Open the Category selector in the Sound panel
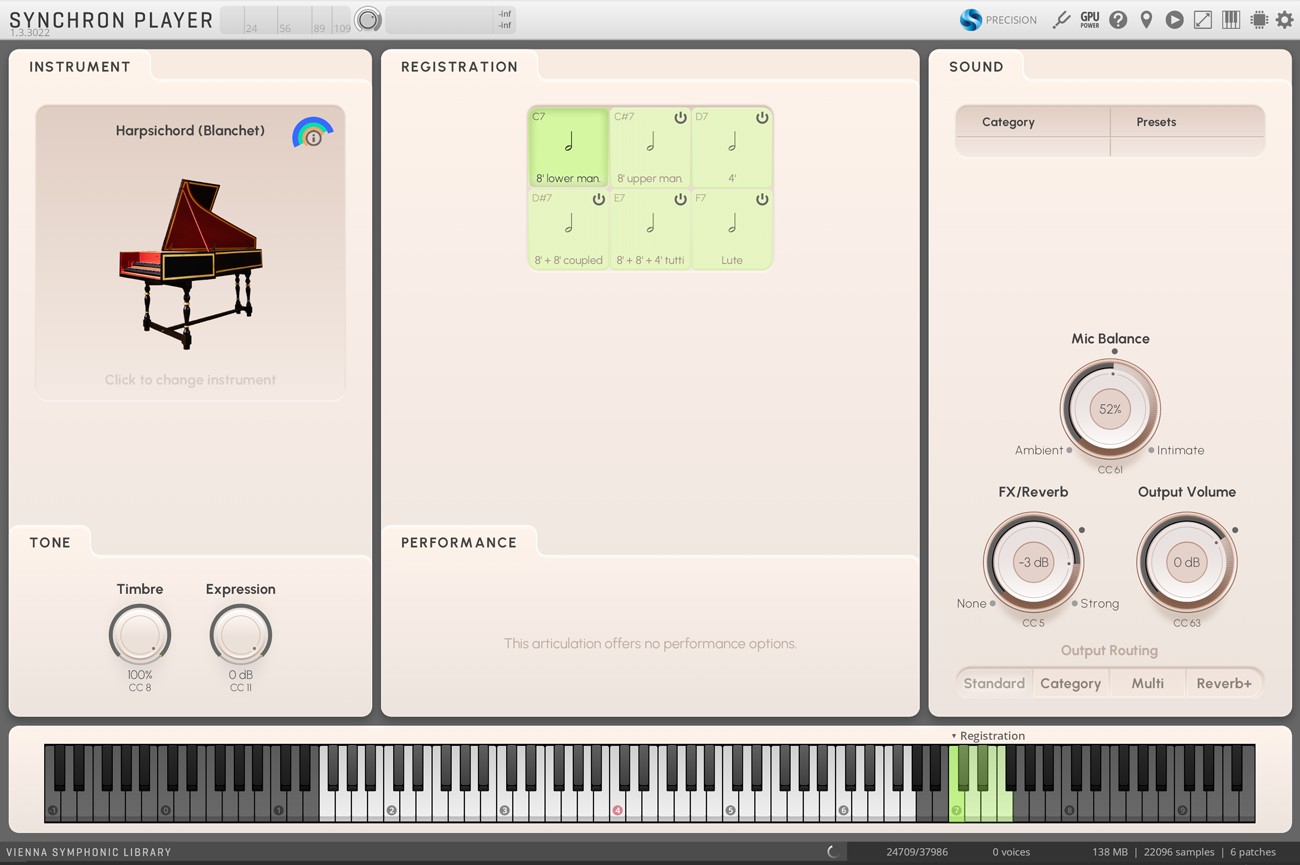Screen dimensions: 1300x865 pyautogui.click(x=1007, y=122)
